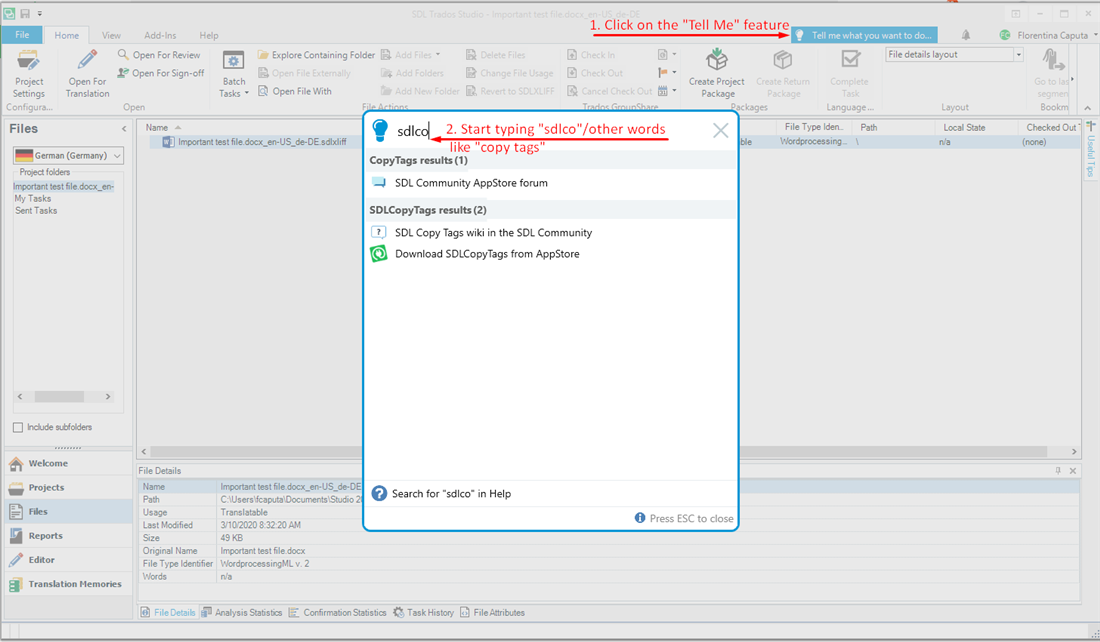Open the Help ribbon tab
Image resolution: width=1100 pixels, height=642 pixels.
point(208,35)
